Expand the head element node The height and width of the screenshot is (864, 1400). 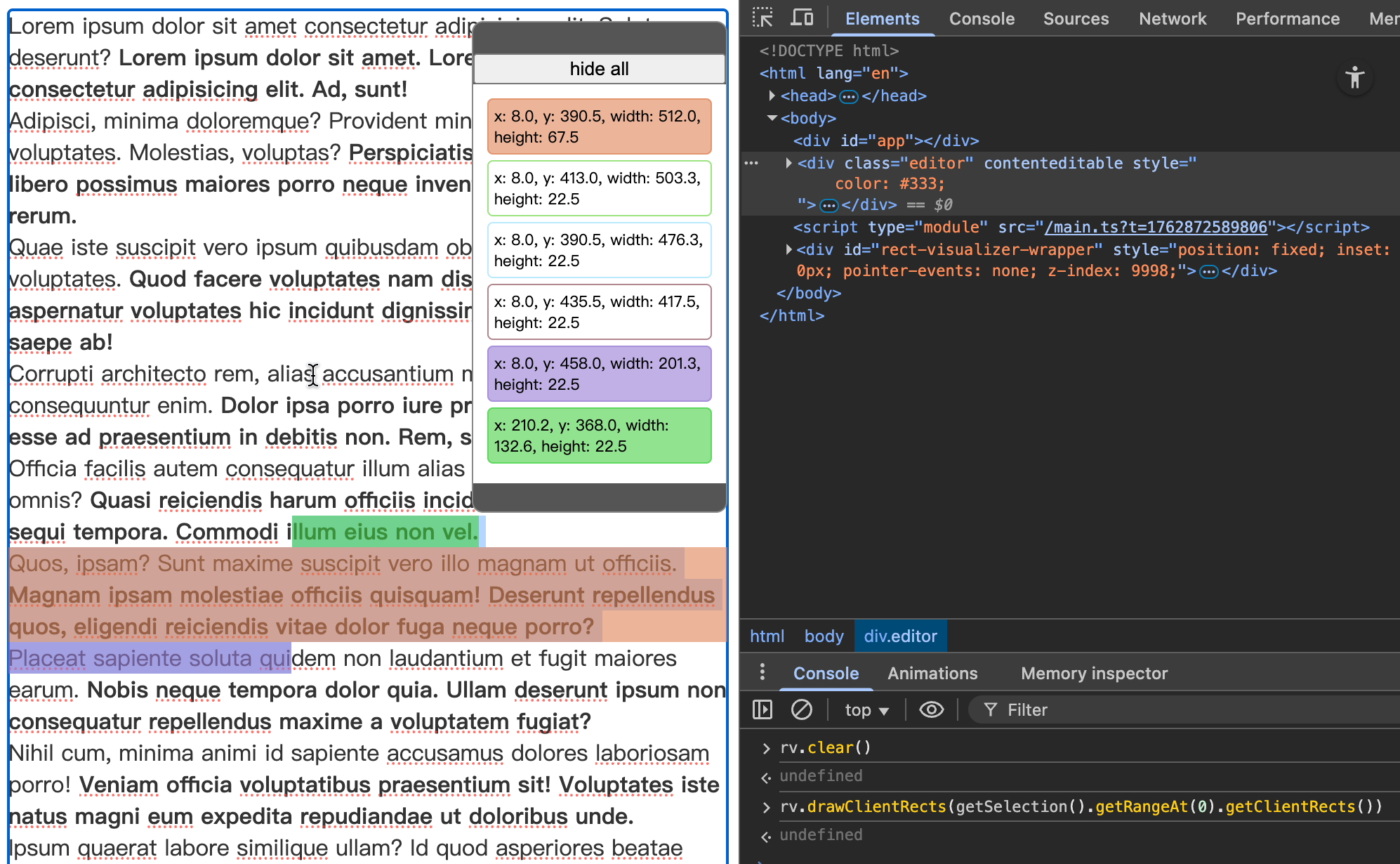pos(772,96)
